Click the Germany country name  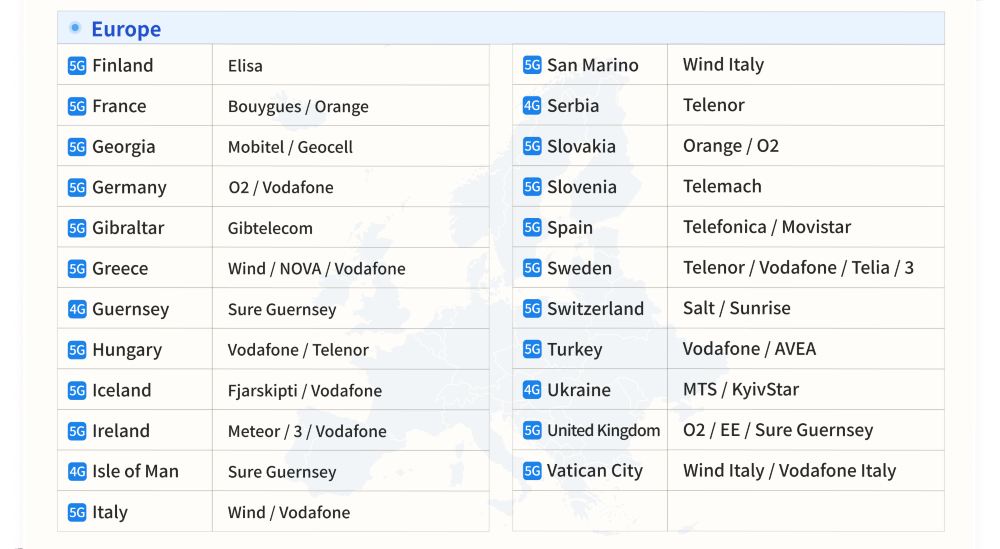point(129,188)
